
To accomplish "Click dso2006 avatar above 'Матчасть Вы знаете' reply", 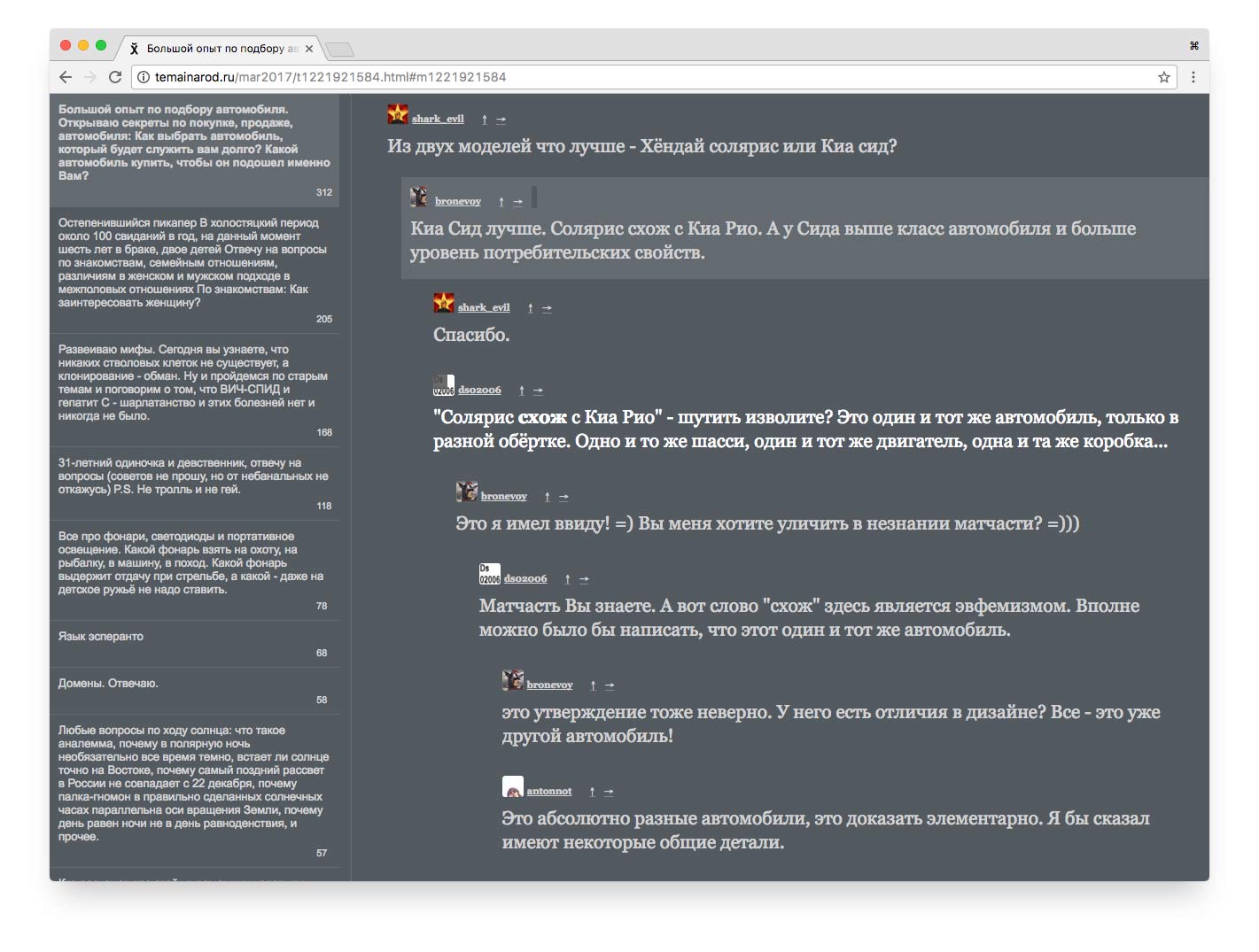I will pyautogui.click(x=490, y=574).
